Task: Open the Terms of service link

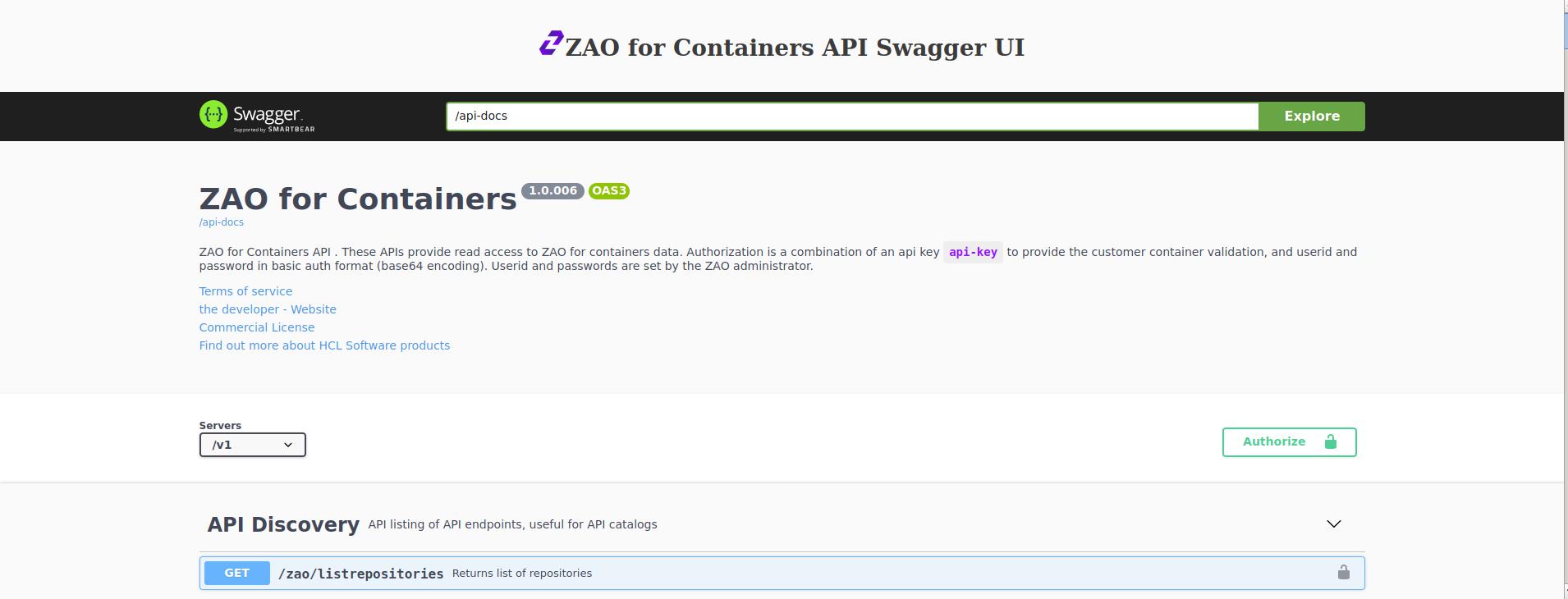Action: pyautogui.click(x=245, y=291)
